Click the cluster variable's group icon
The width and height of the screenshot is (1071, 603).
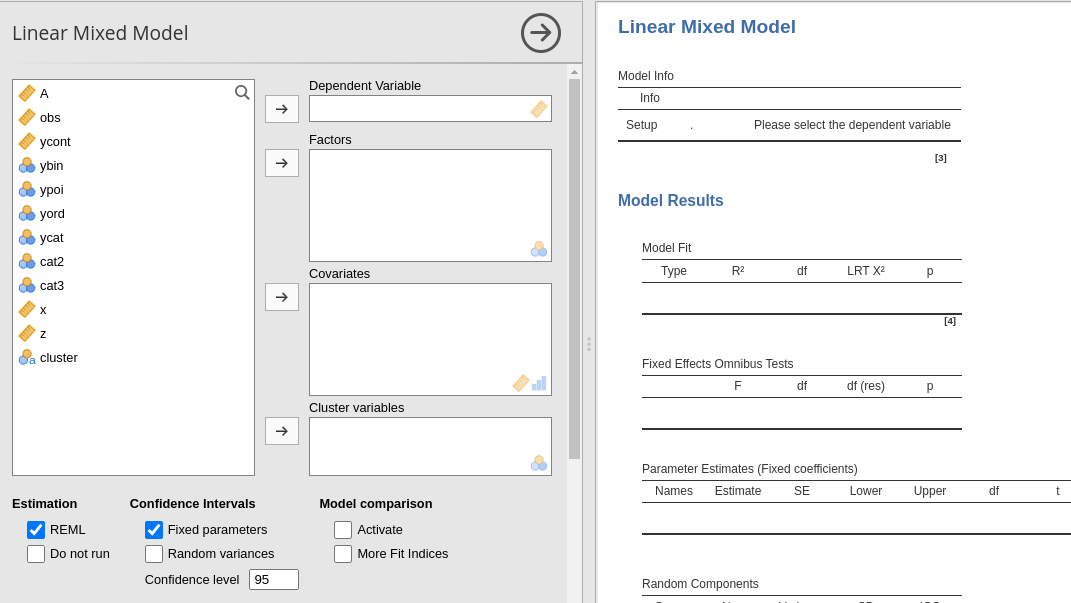[x=27, y=357]
